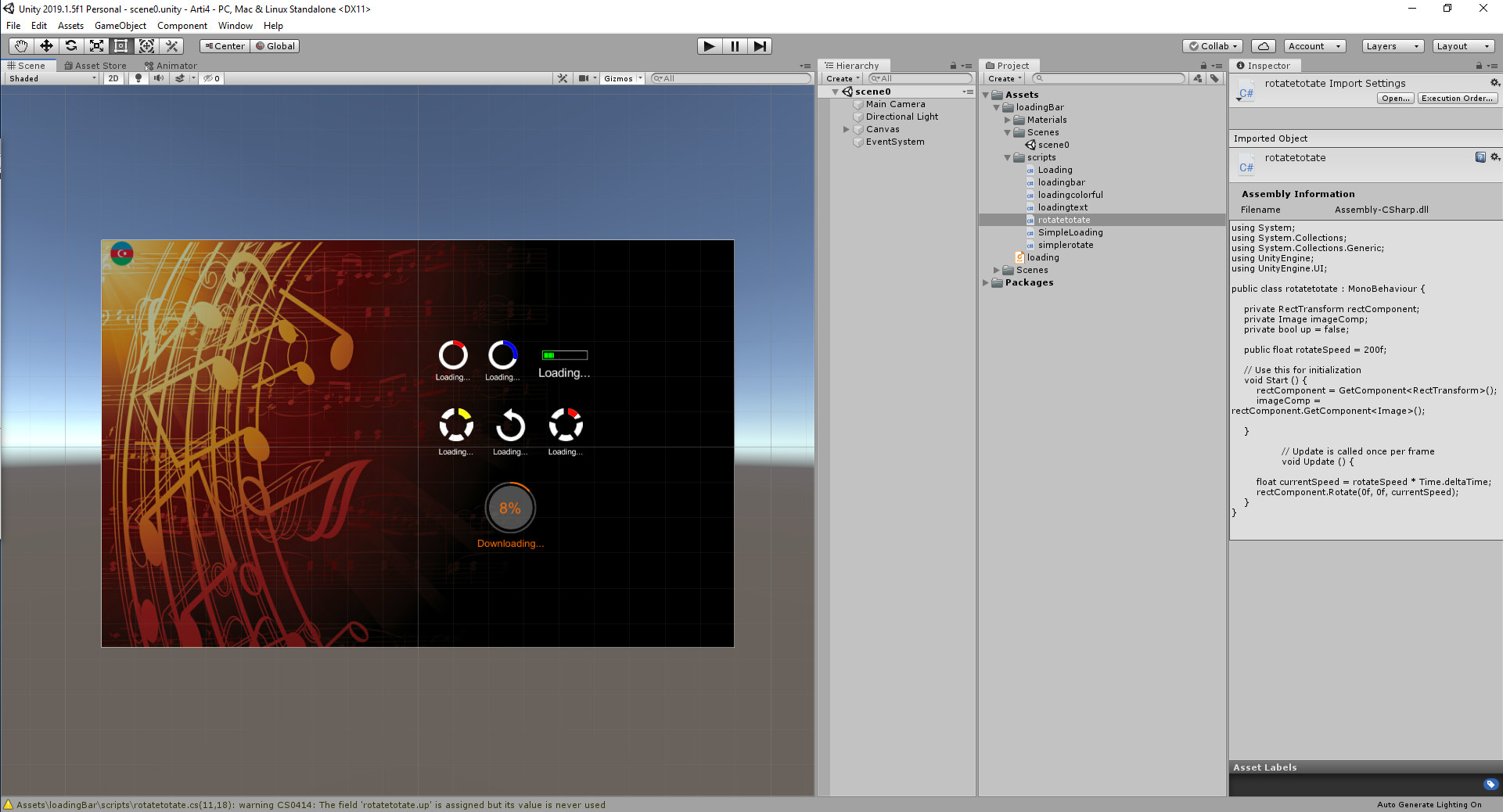
Task: Click the Asset Labels tag button
Action: (1490, 784)
